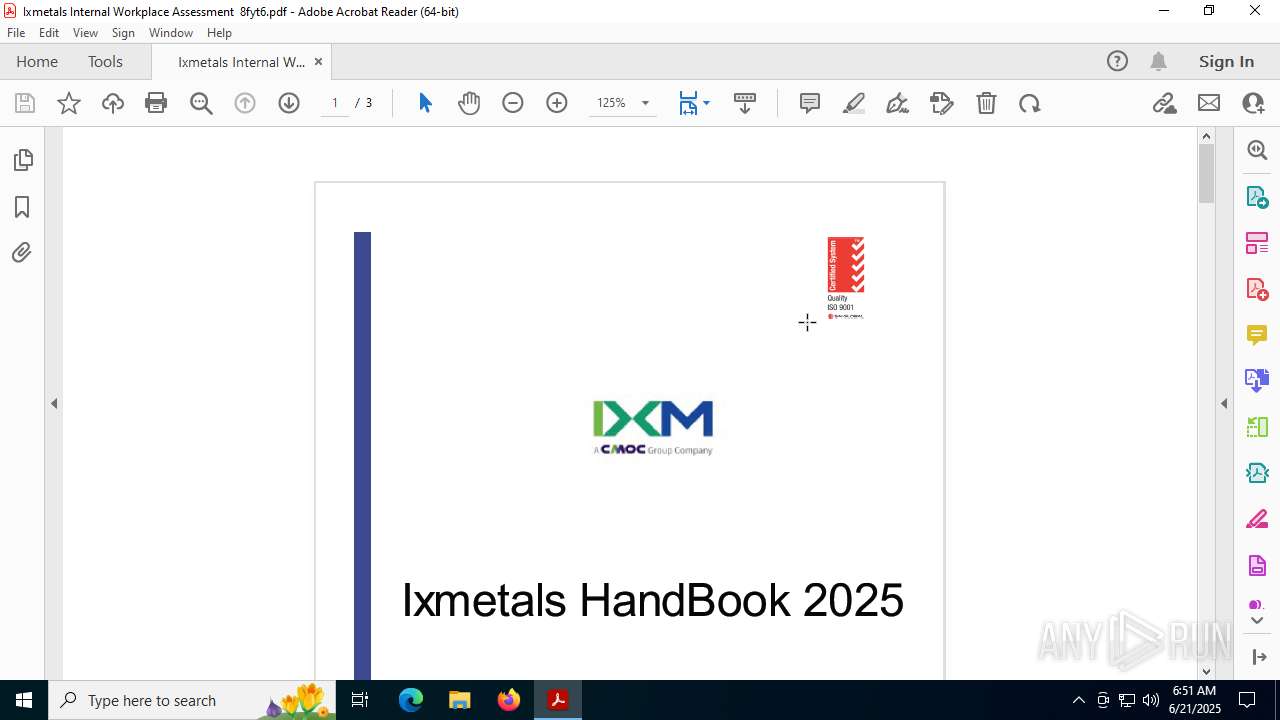Image resolution: width=1280 pixels, height=720 pixels.
Task: Open the File menu
Action: tap(16, 33)
